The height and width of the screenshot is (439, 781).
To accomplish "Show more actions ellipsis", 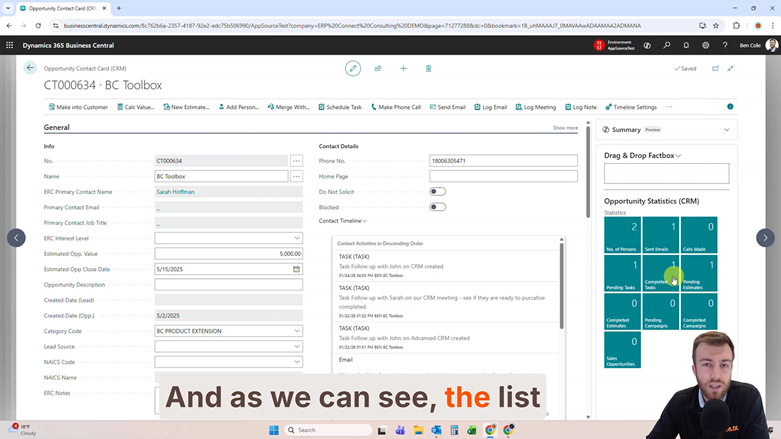I will [x=669, y=107].
